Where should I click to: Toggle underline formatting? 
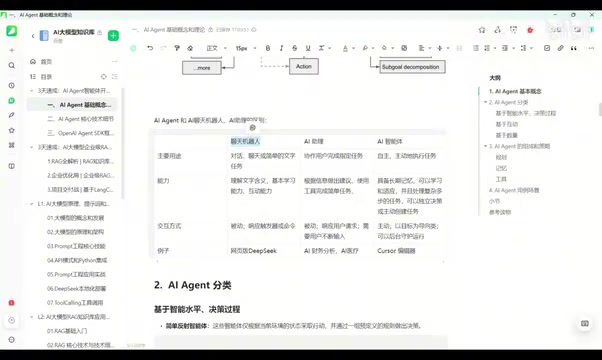pos(308,48)
